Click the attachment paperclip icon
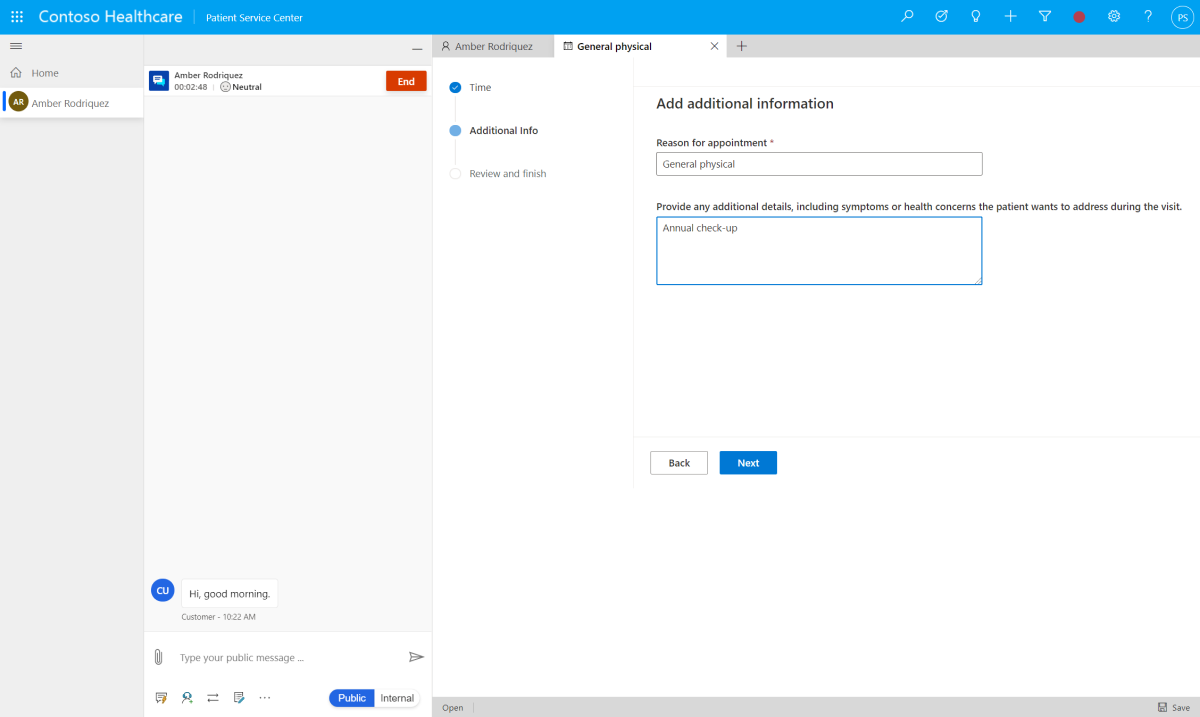Screen dimensions: 1200x717 pos(158,657)
